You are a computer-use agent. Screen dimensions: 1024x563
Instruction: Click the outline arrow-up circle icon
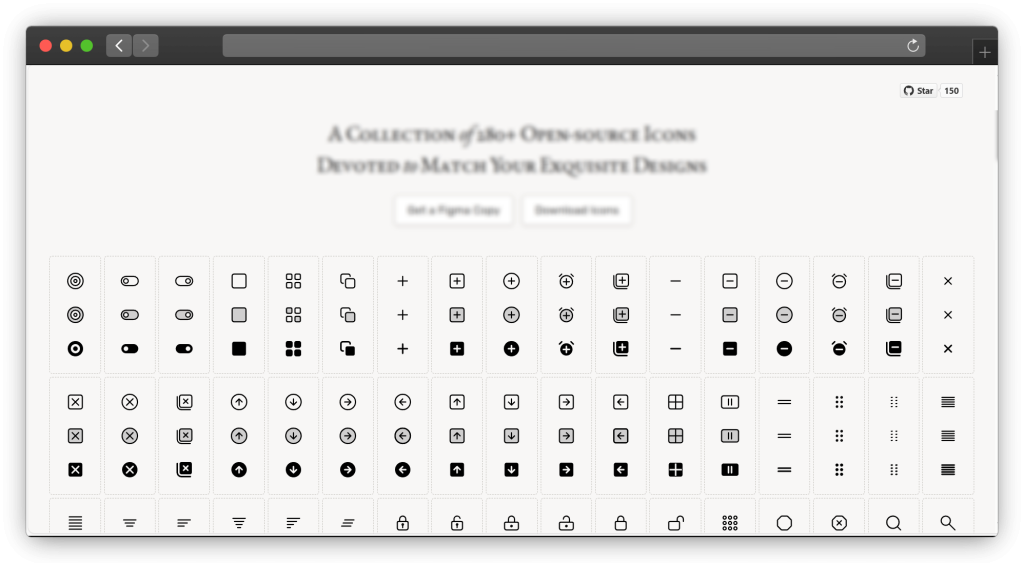coord(239,402)
